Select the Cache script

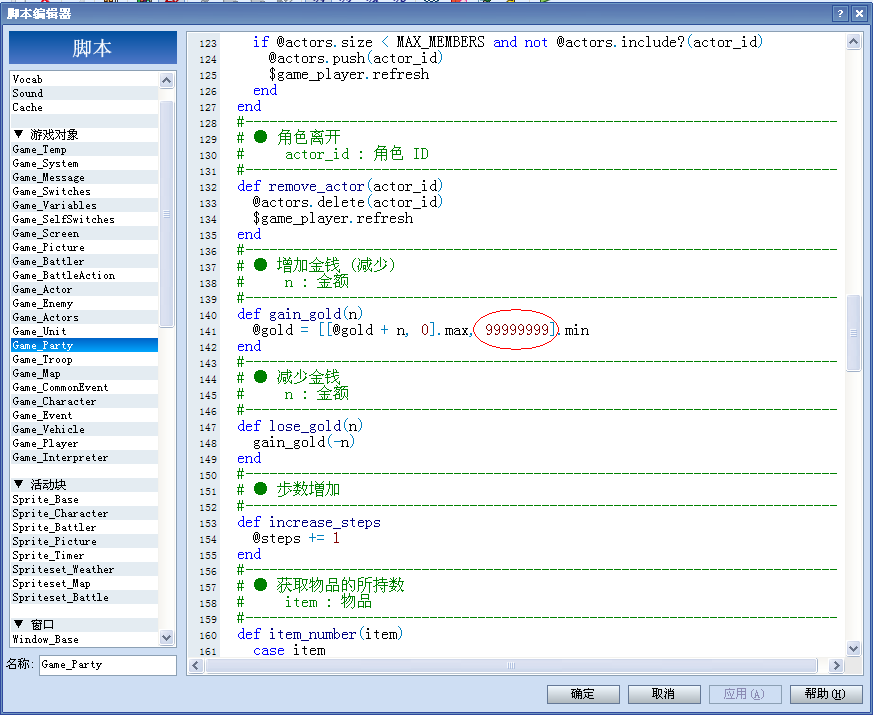tap(85, 107)
